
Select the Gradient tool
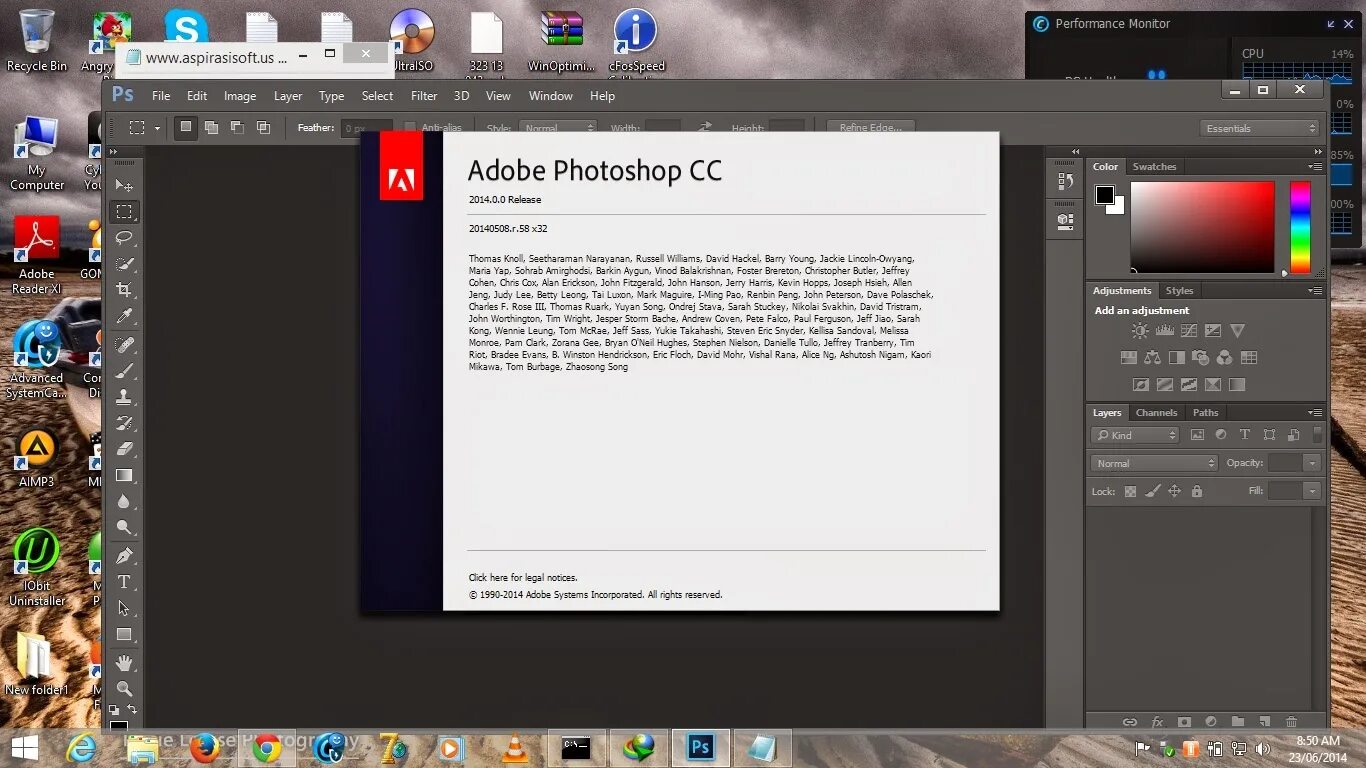pos(124,475)
